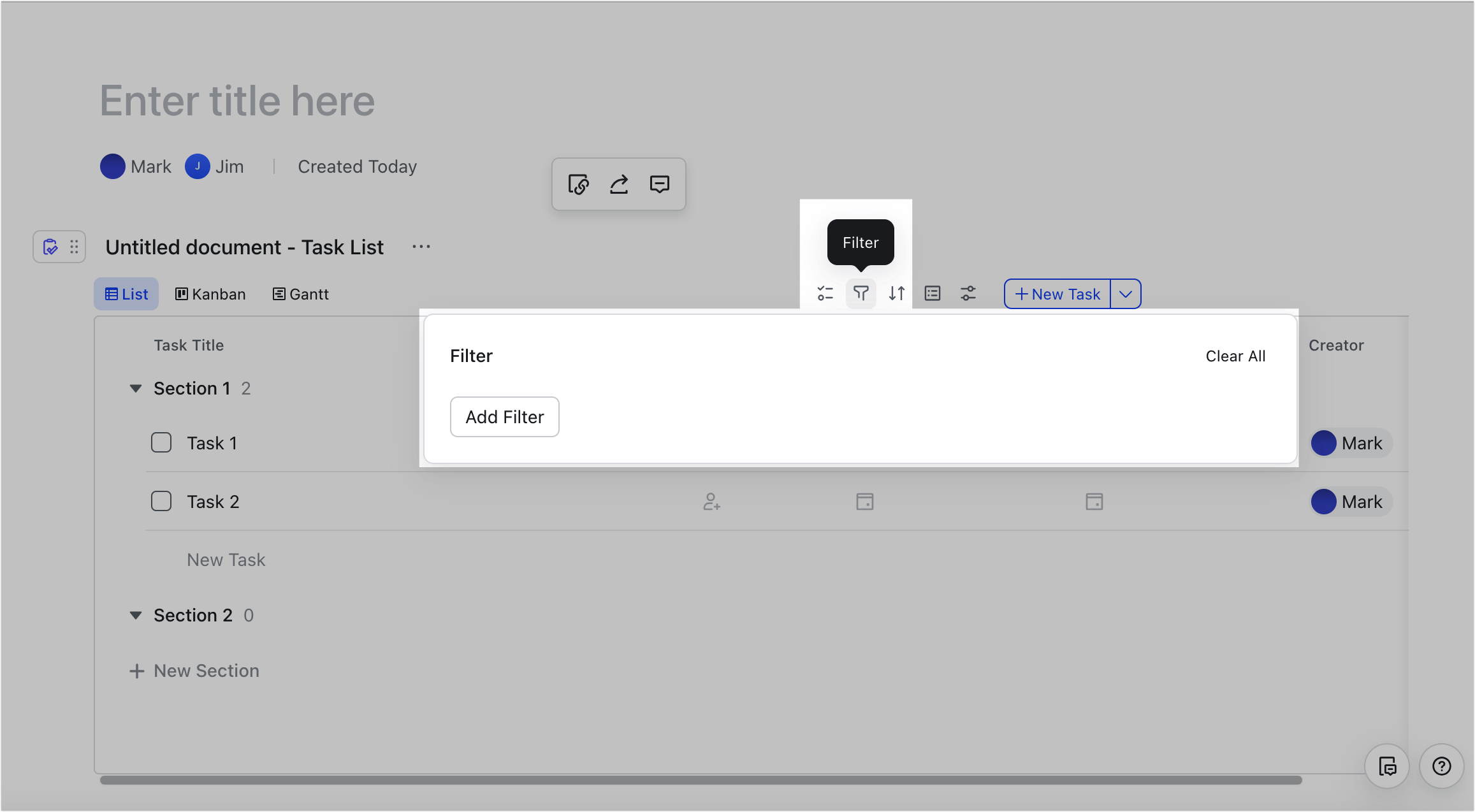Grab the six-dot drag handle icon
Image resolution: width=1475 pixels, height=812 pixels.
[x=74, y=247]
